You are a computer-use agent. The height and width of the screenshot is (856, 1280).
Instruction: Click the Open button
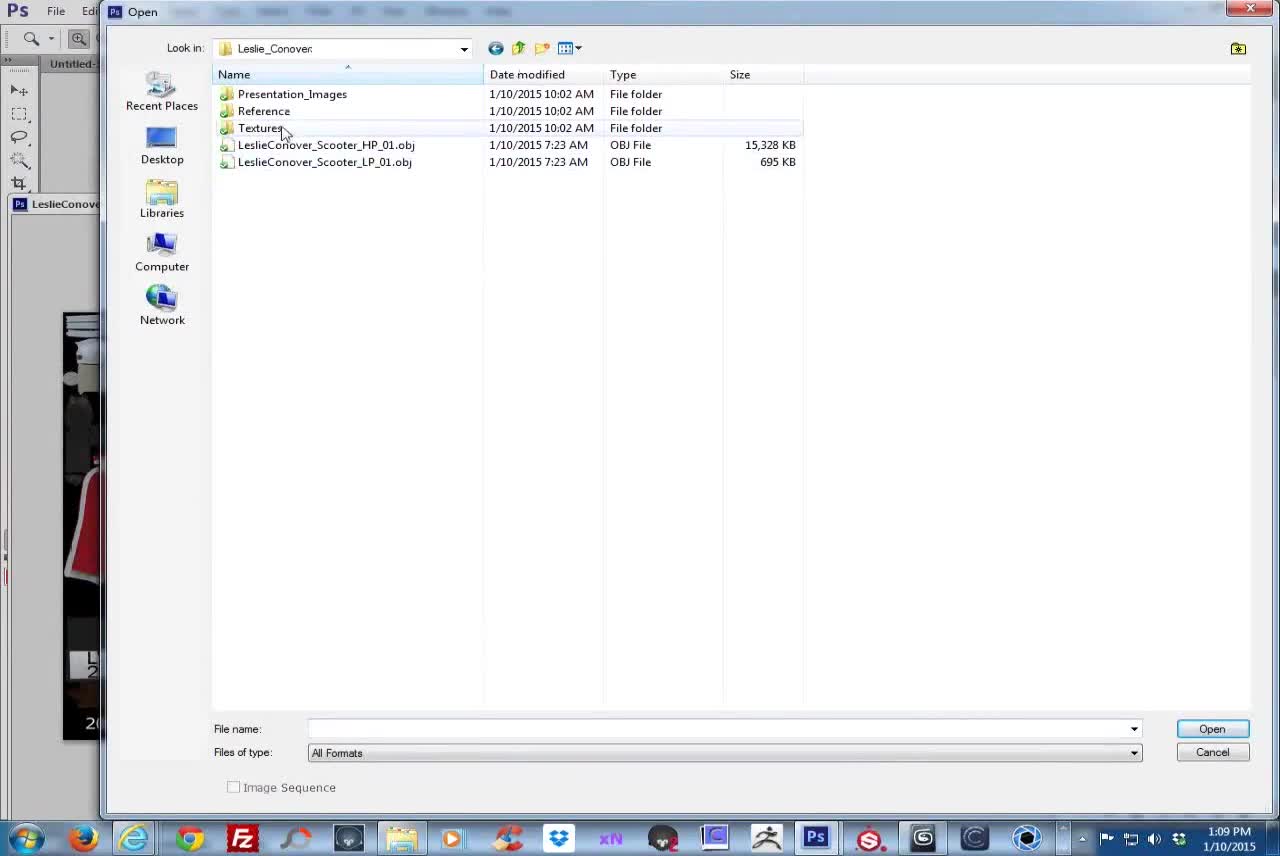coord(1212,729)
